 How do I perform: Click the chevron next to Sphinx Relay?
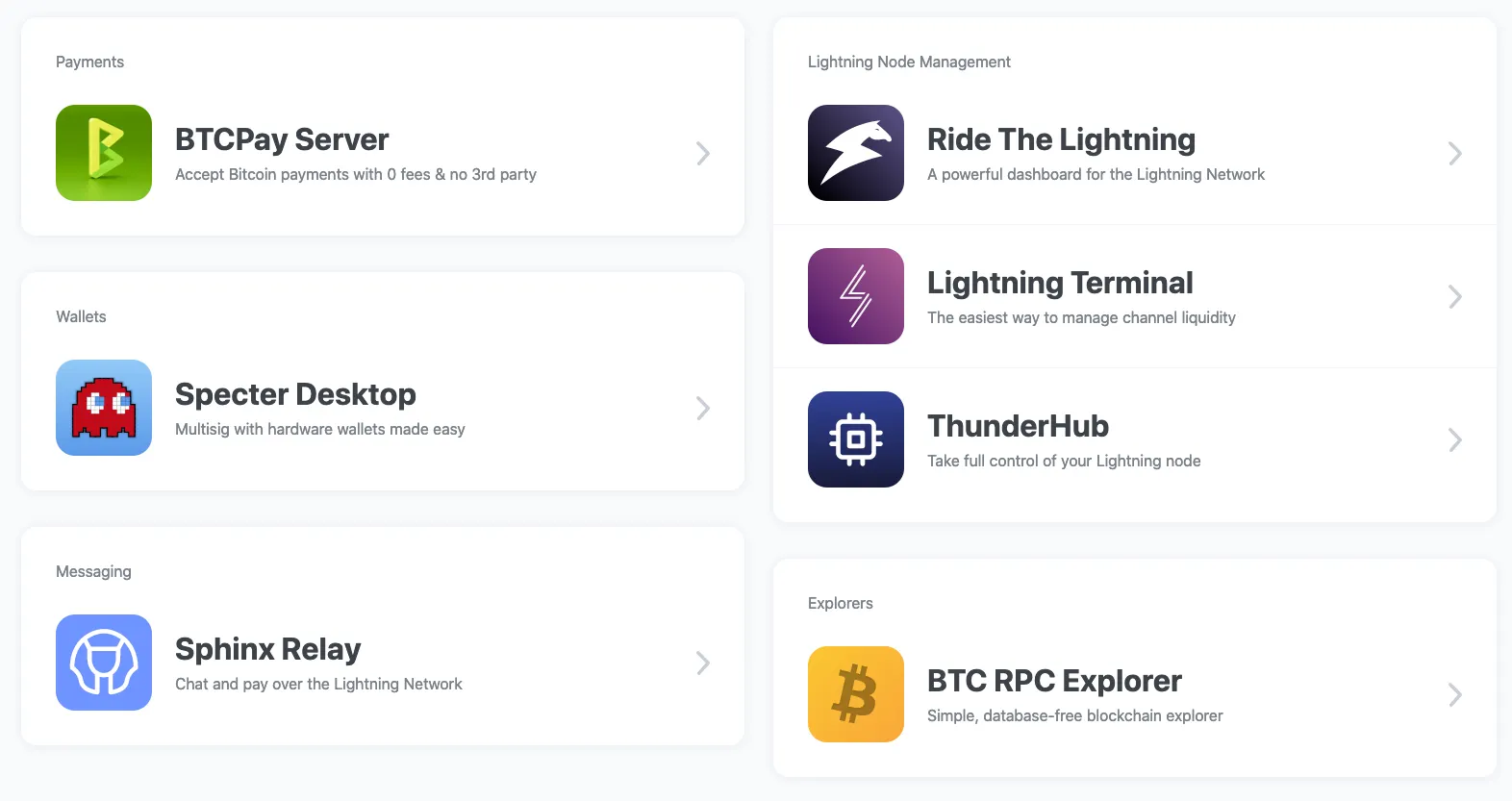click(703, 663)
